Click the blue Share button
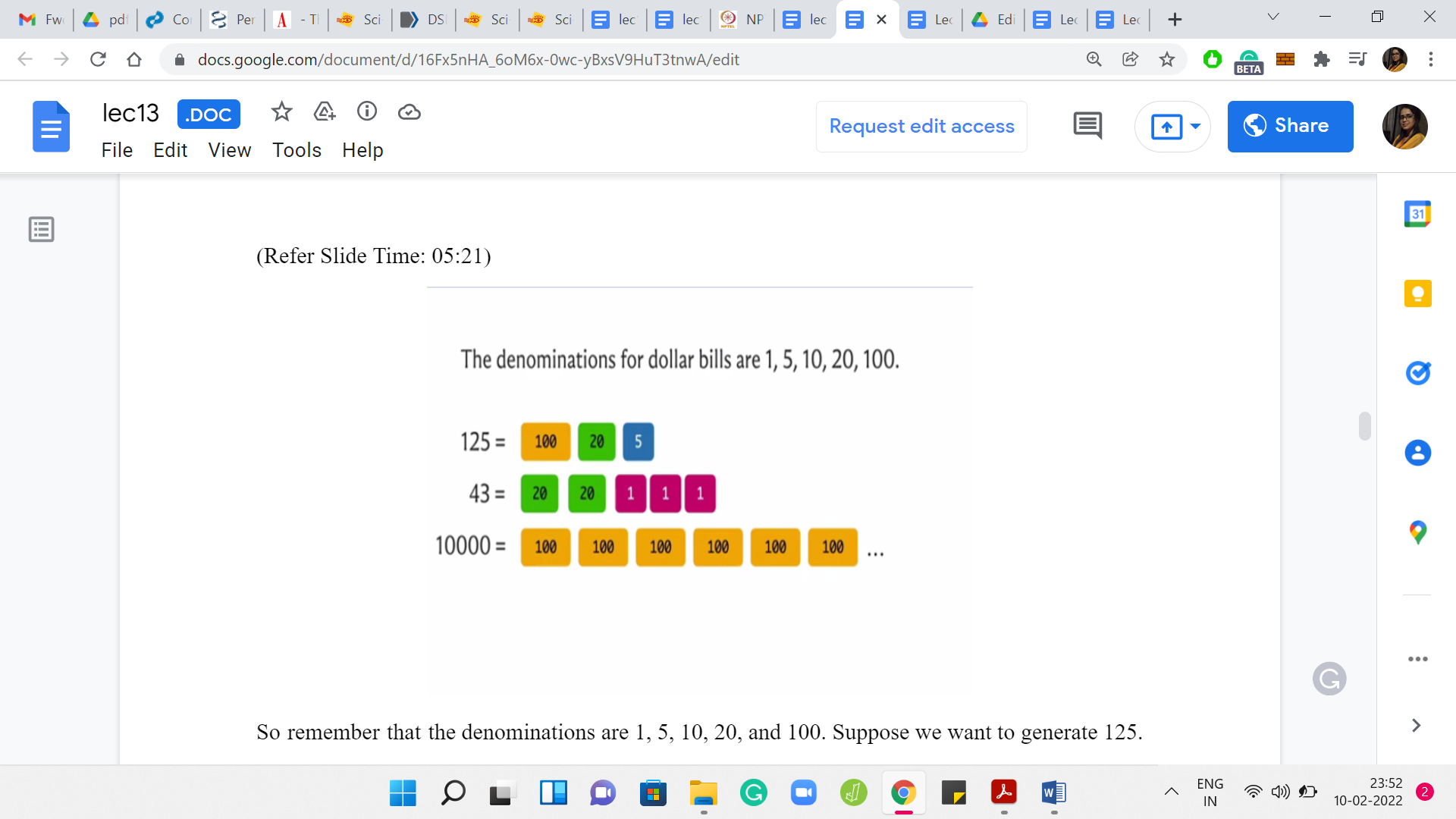Screen dimensions: 1456x819 click(x=1290, y=126)
